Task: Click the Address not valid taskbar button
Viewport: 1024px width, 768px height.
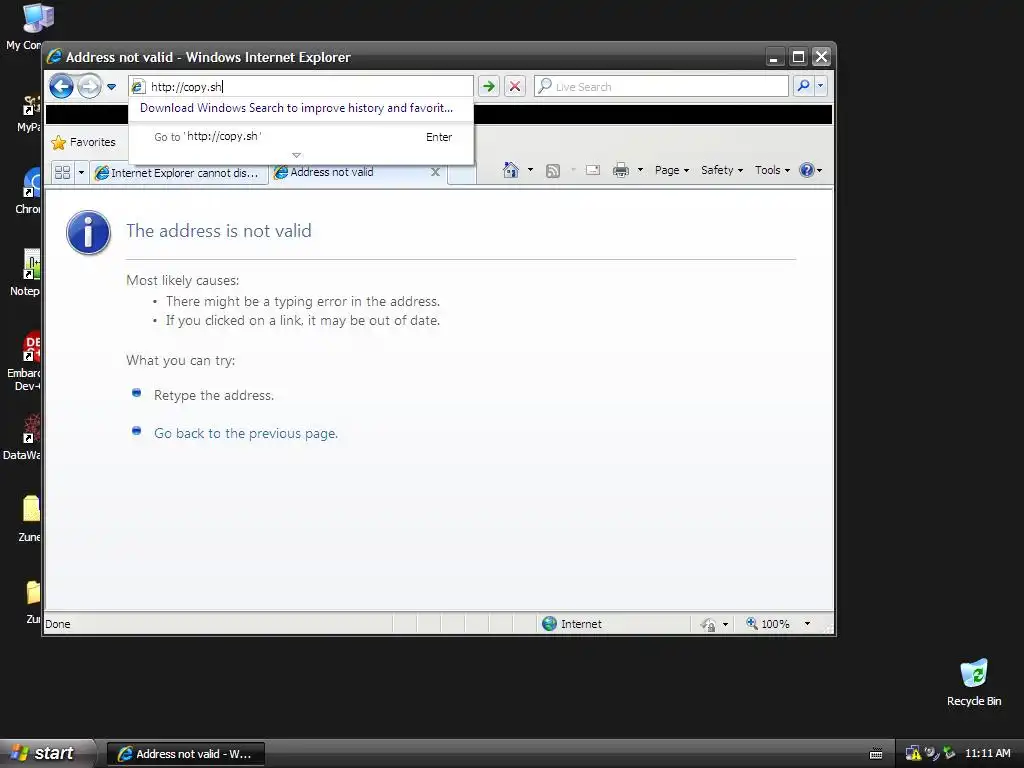Action: [186, 754]
